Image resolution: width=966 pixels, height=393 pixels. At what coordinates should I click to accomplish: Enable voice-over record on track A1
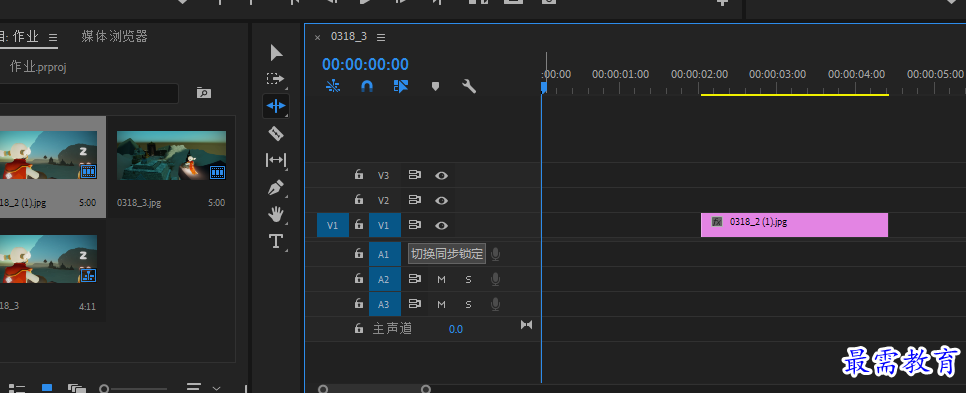[495, 254]
